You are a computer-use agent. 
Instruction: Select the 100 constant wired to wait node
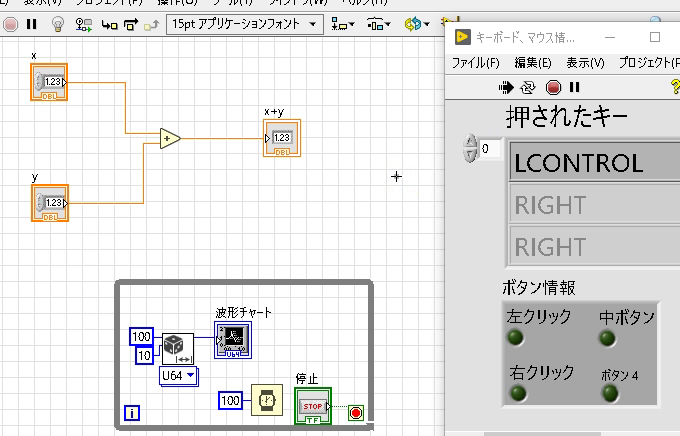(230, 400)
